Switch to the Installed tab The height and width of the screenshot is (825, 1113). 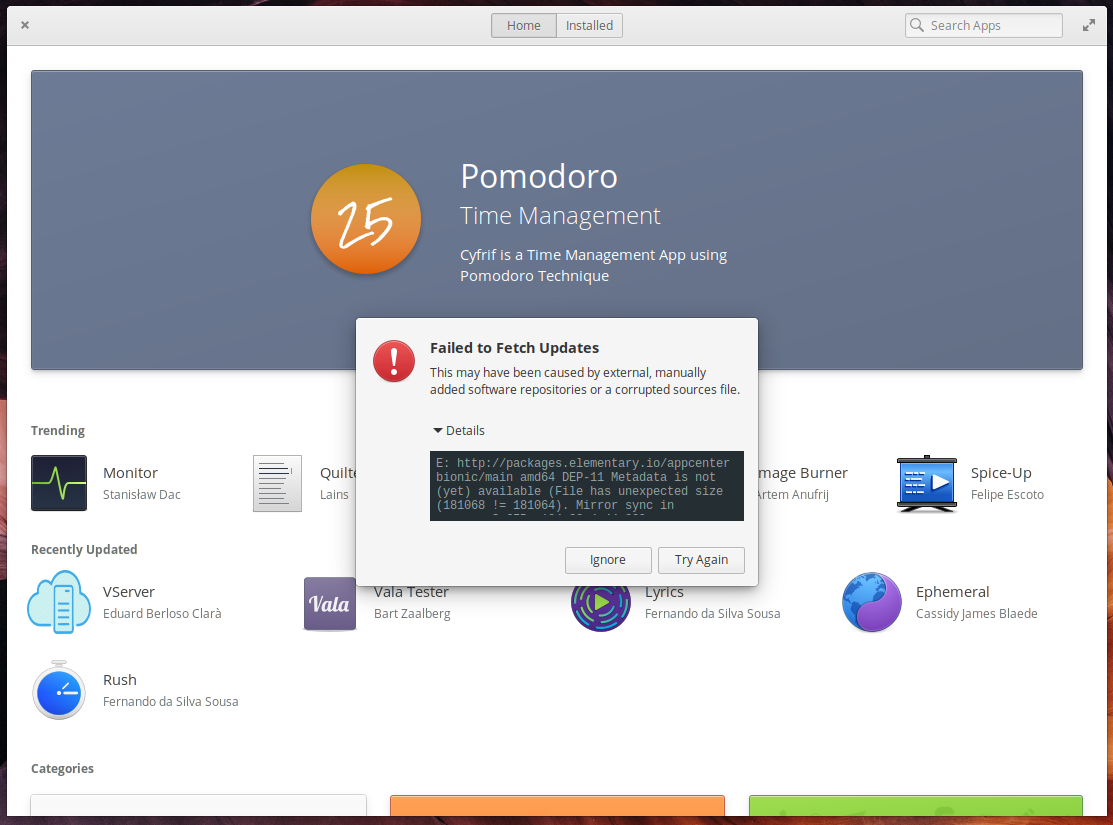588,25
